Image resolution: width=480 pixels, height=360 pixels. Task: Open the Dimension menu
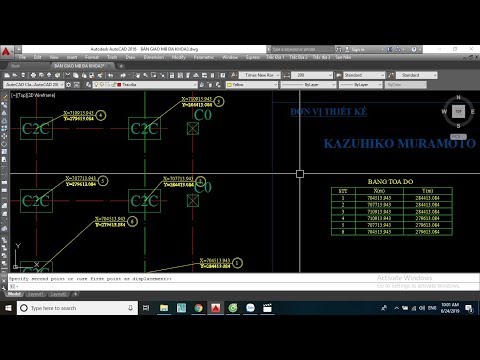click(154, 57)
